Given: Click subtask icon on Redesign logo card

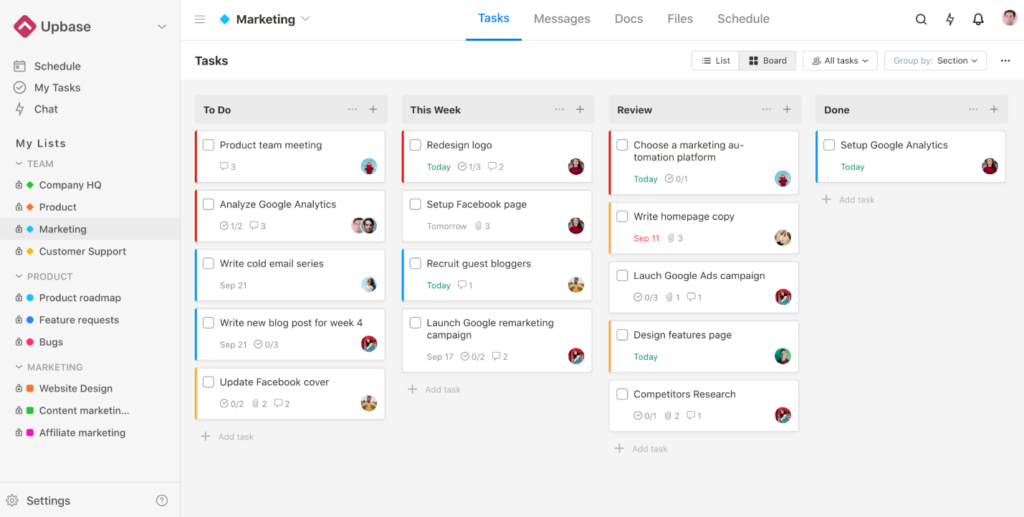Looking at the screenshot, I should coord(462,166).
